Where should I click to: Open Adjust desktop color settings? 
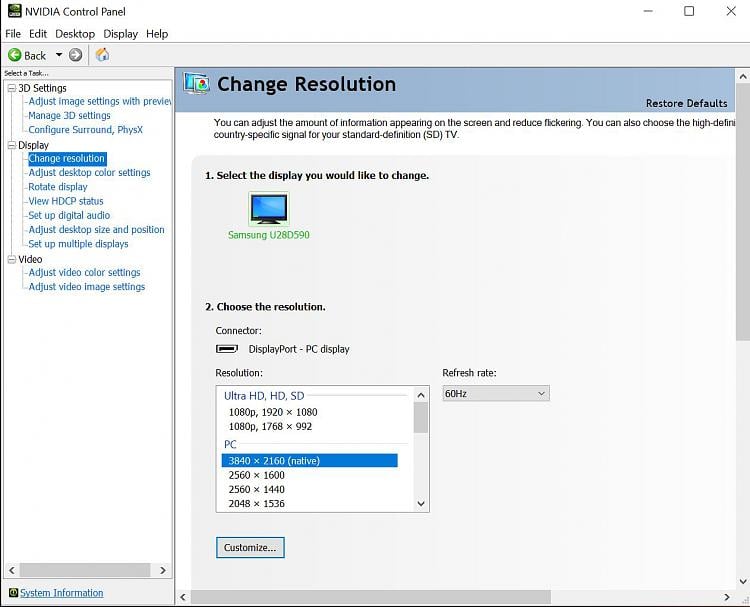point(89,173)
